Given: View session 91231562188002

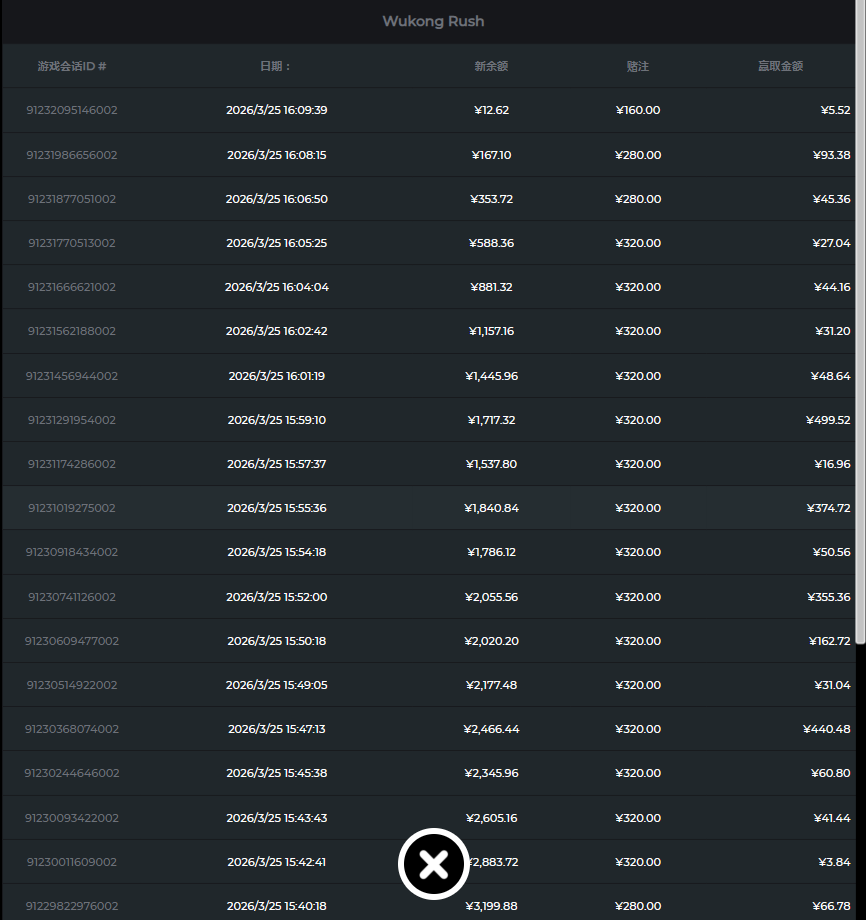Looking at the screenshot, I should [x=72, y=331].
